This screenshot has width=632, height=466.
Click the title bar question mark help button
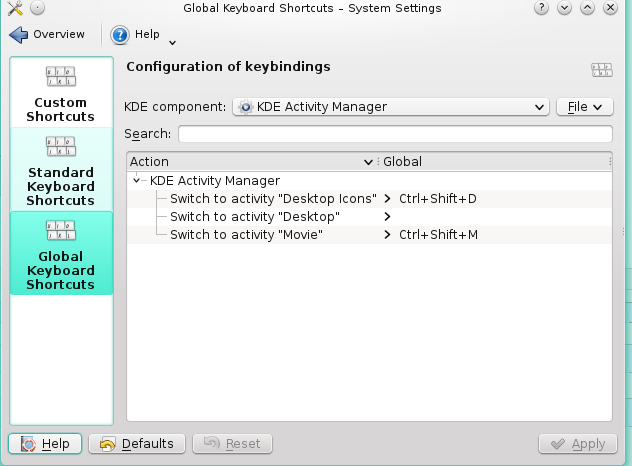[x=541, y=8]
